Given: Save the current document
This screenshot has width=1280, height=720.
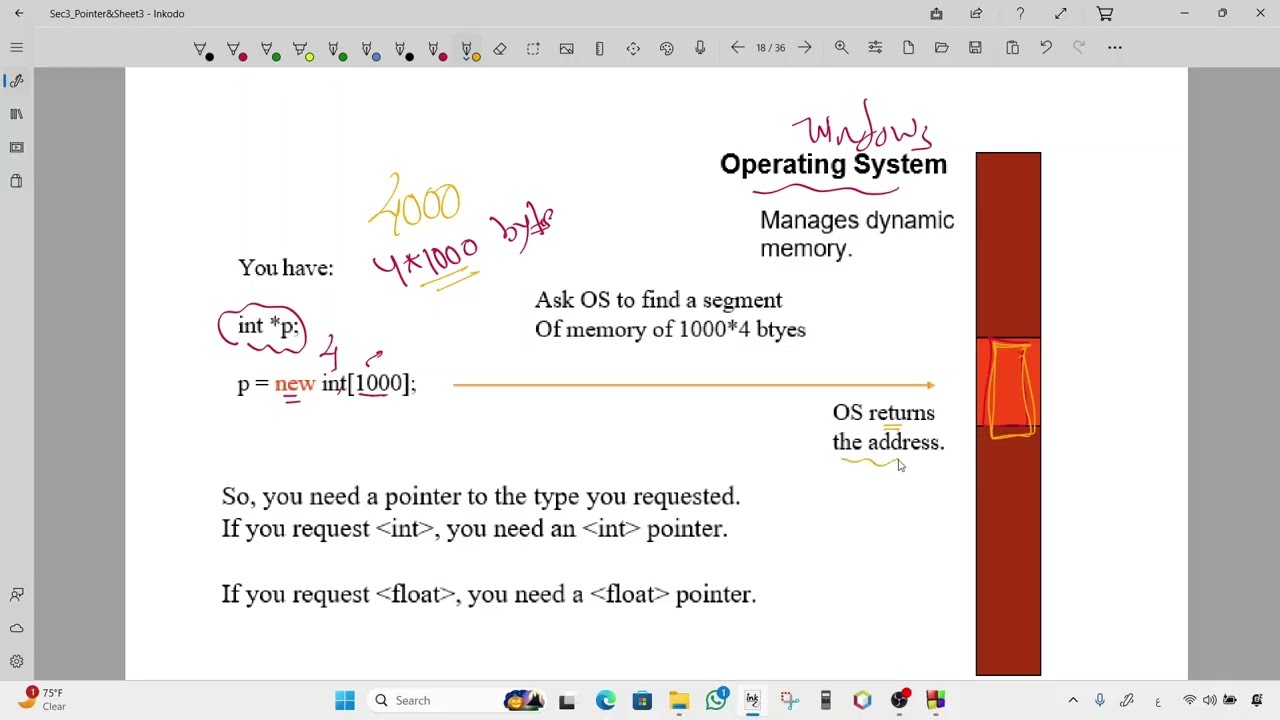Looking at the screenshot, I should pos(975,48).
